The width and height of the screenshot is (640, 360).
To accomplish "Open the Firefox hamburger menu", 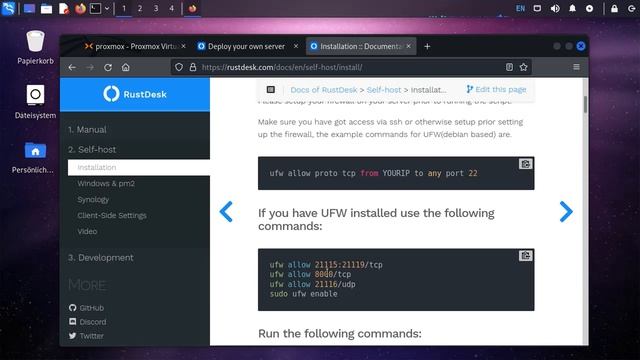I will (576, 67).
